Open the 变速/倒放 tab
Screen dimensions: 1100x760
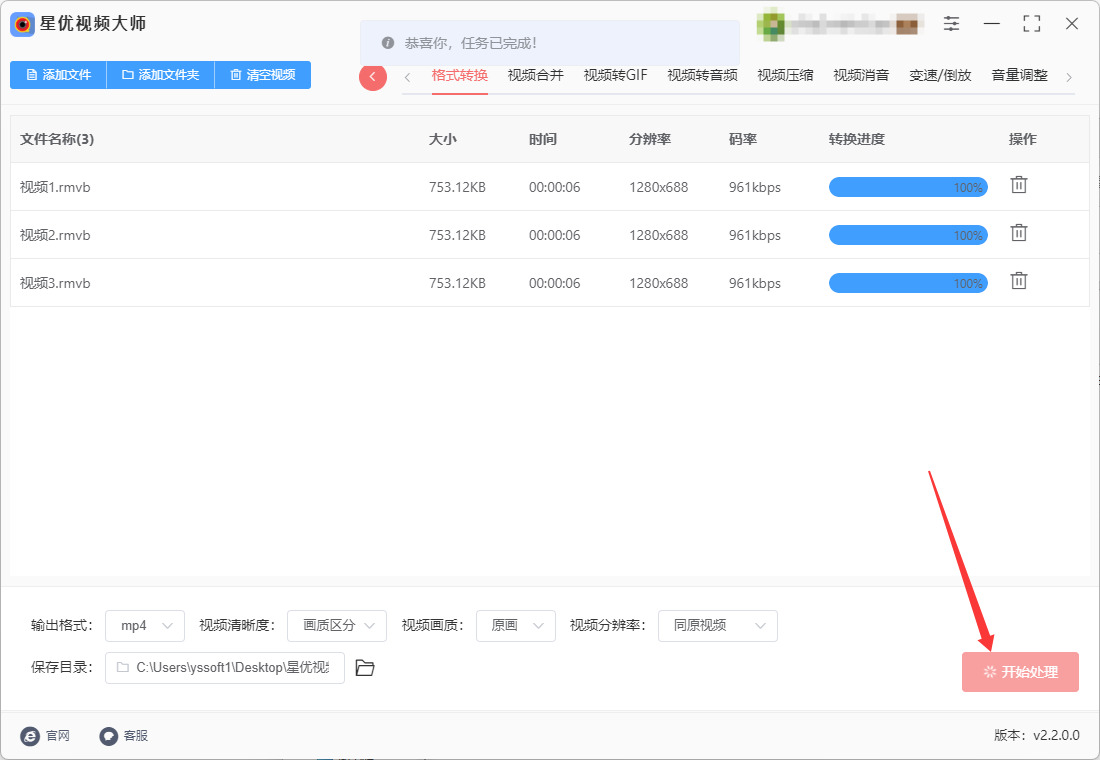click(940, 76)
